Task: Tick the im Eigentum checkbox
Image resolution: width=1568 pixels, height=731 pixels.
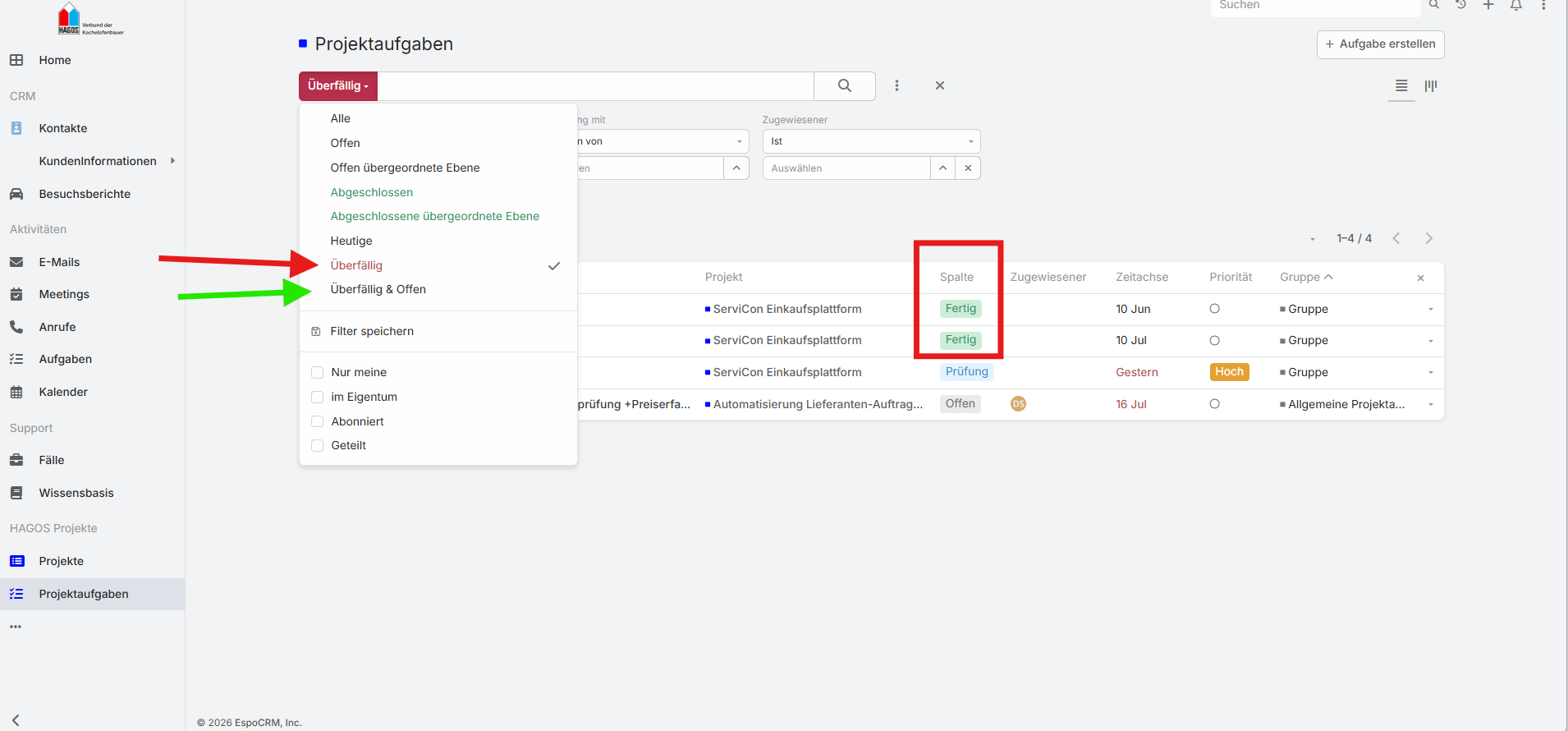Action: click(x=318, y=397)
